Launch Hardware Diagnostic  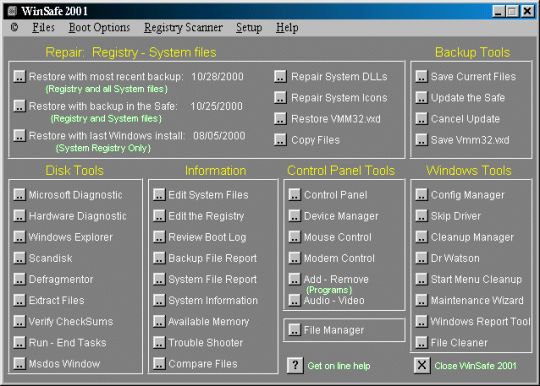point(20,216)
